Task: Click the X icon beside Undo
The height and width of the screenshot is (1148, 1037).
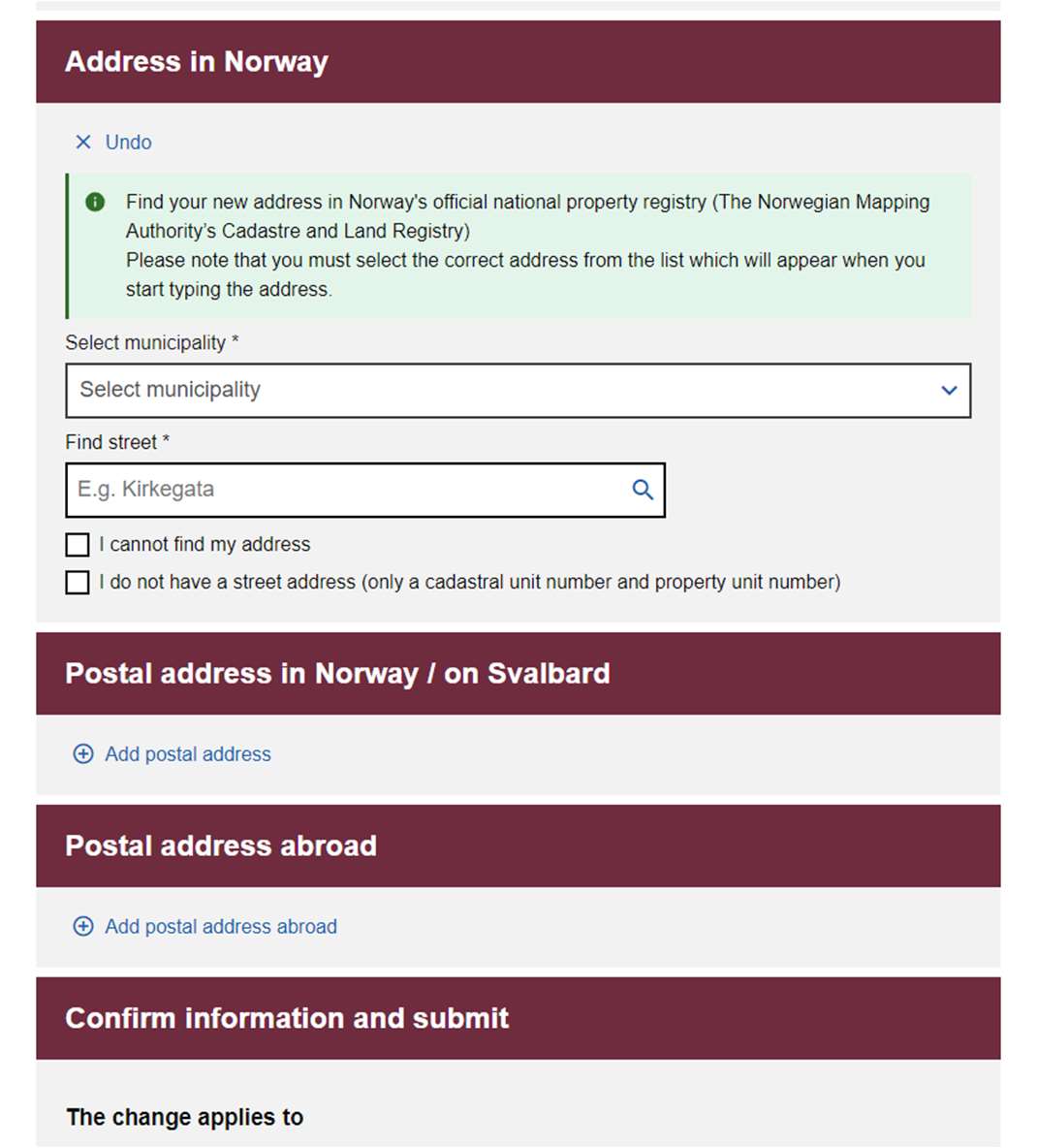Action: tap(83, 142)
